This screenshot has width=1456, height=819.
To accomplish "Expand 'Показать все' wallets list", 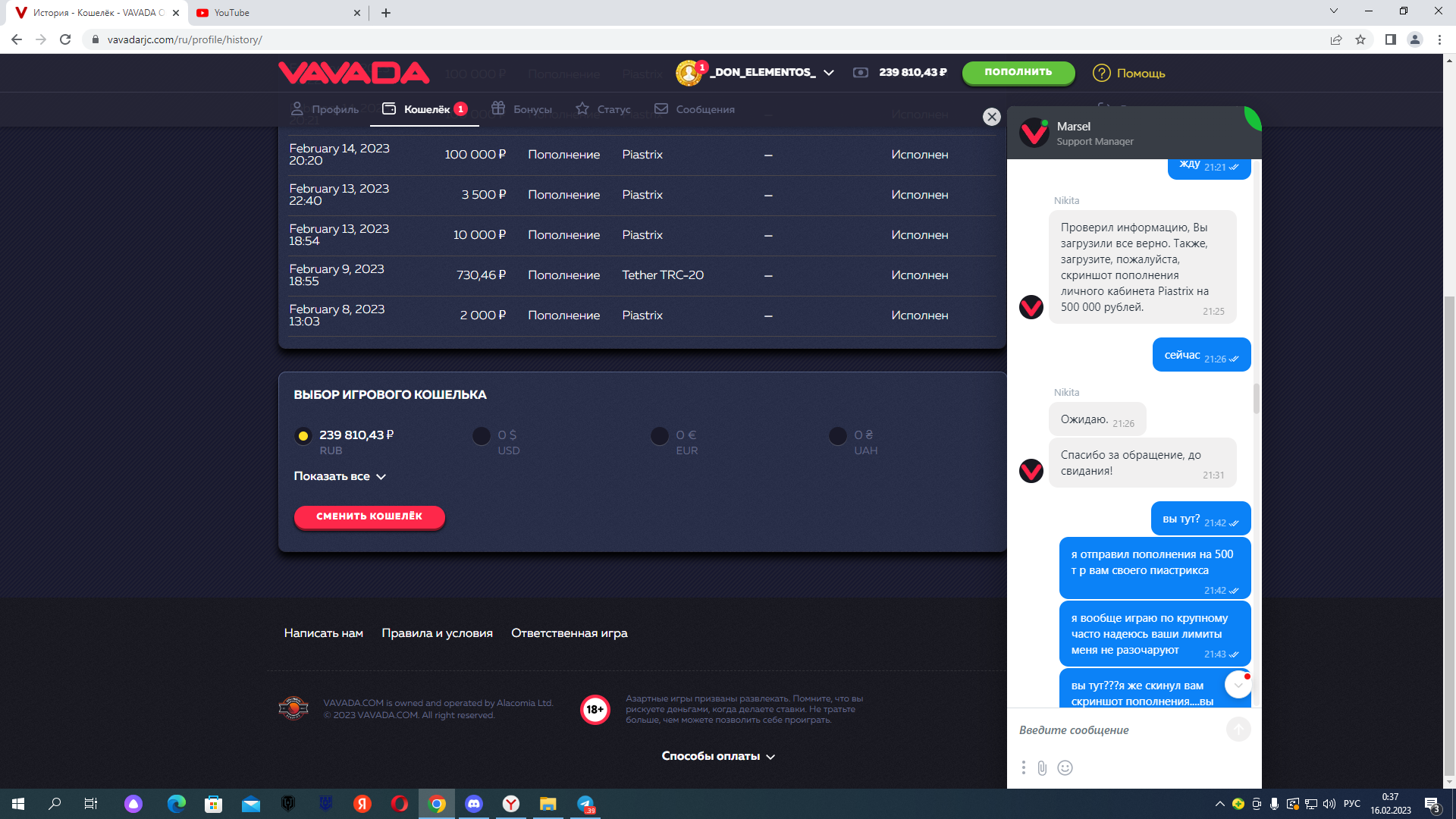I will click(x=340, y=476).
